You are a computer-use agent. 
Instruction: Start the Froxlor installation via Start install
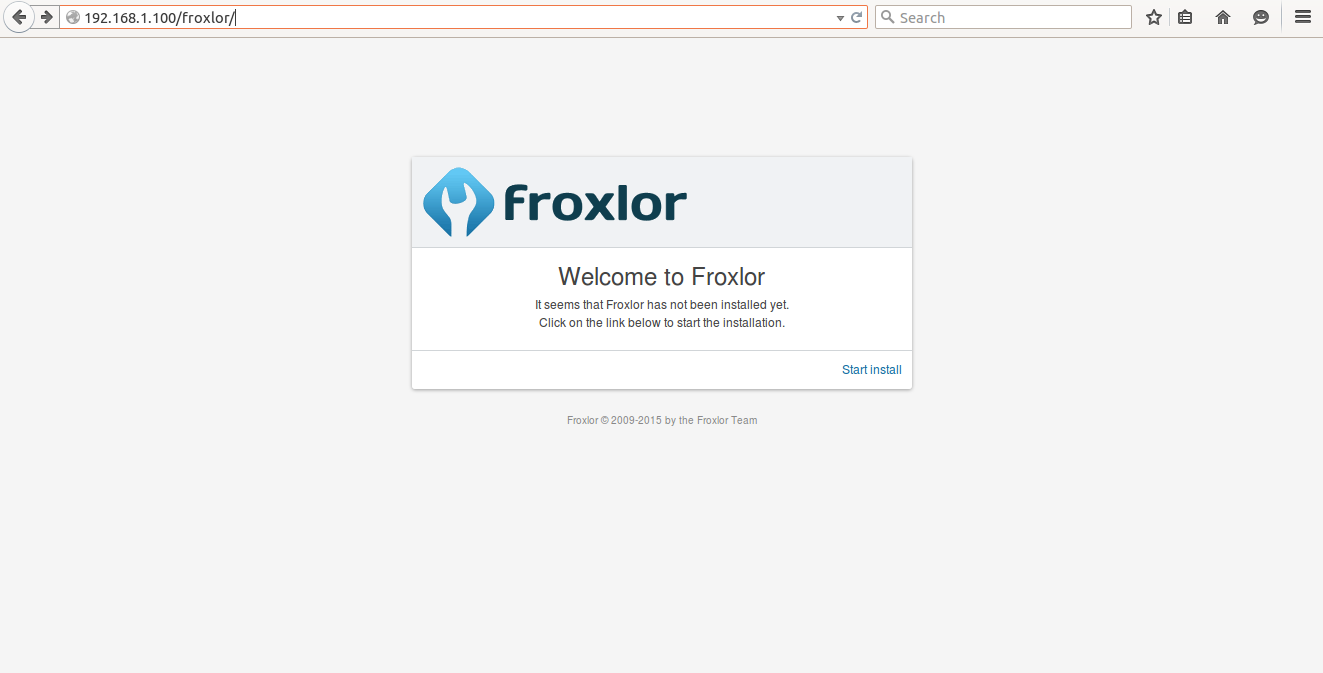[872, 370]
